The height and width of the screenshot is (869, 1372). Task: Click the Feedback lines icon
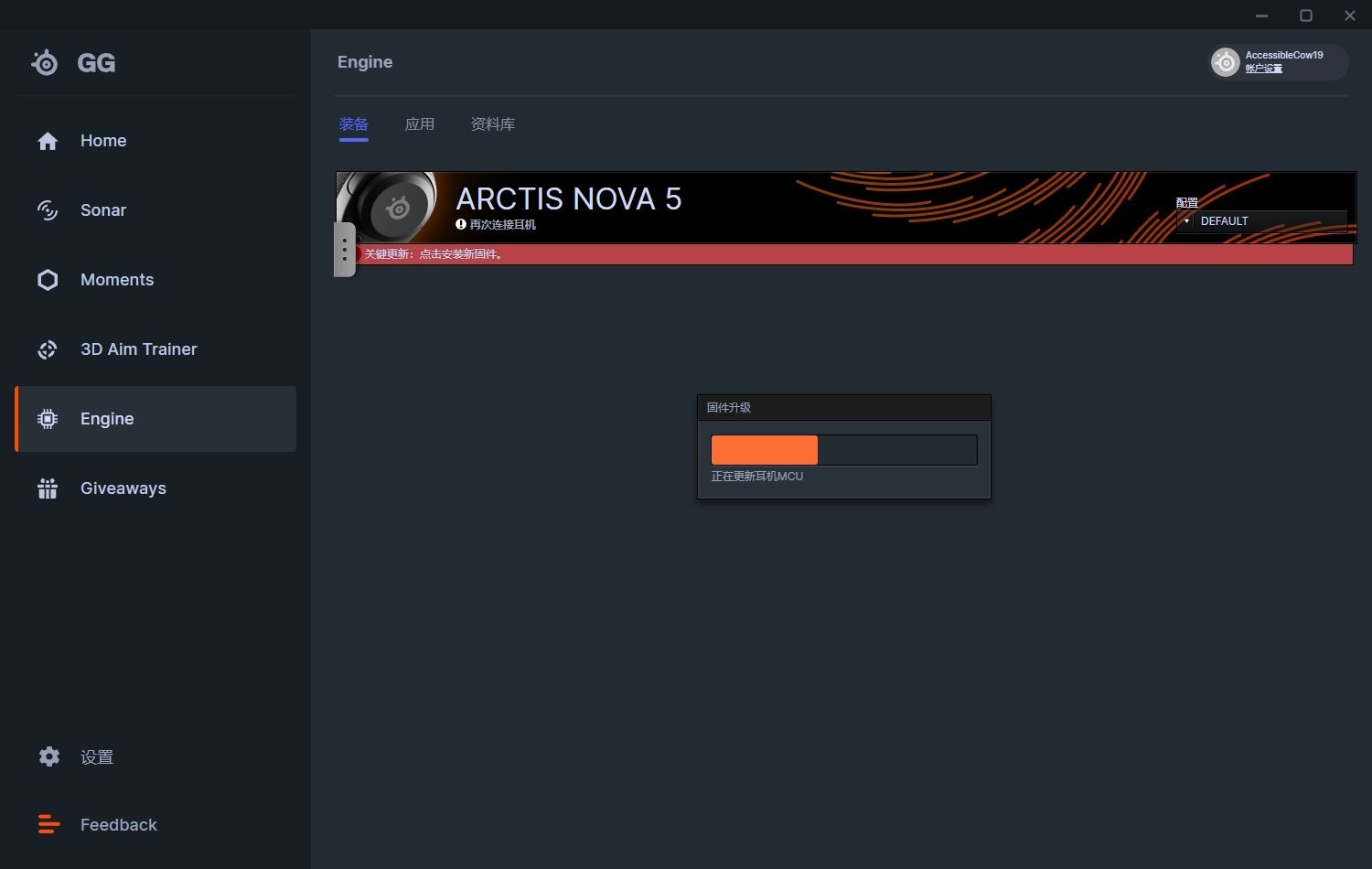(x=48, y=824)
